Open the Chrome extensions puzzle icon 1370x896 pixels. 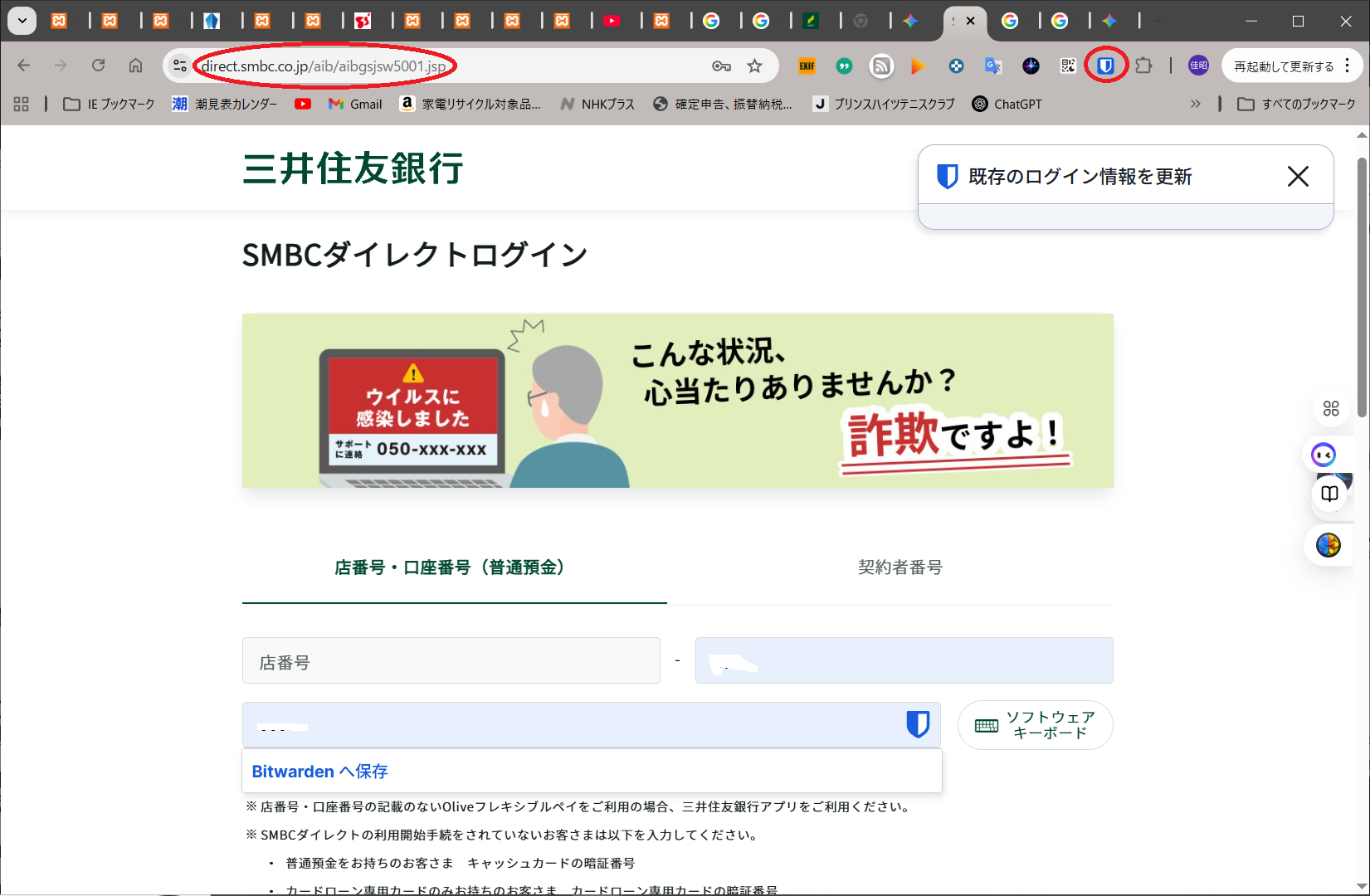coord(1143,66)
